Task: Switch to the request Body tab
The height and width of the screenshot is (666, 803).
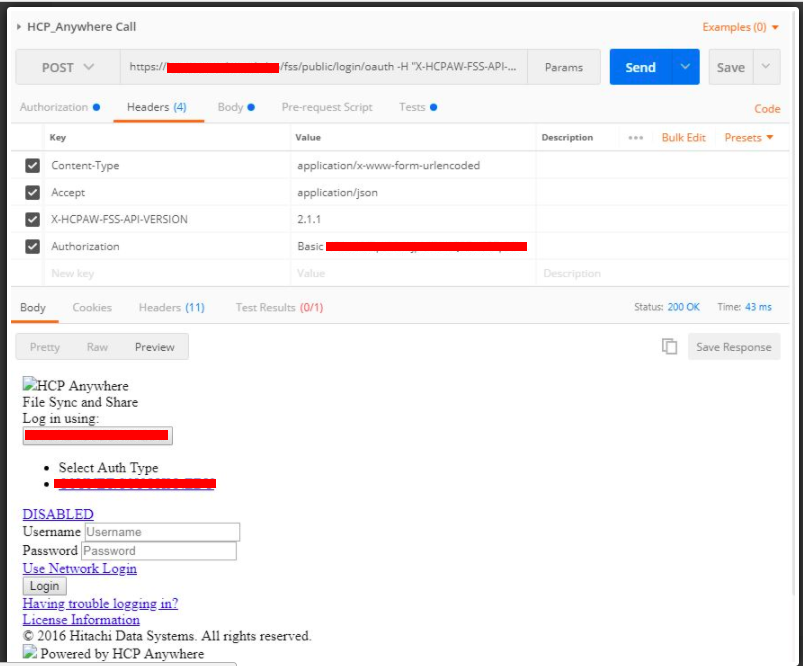Action: 236,107
